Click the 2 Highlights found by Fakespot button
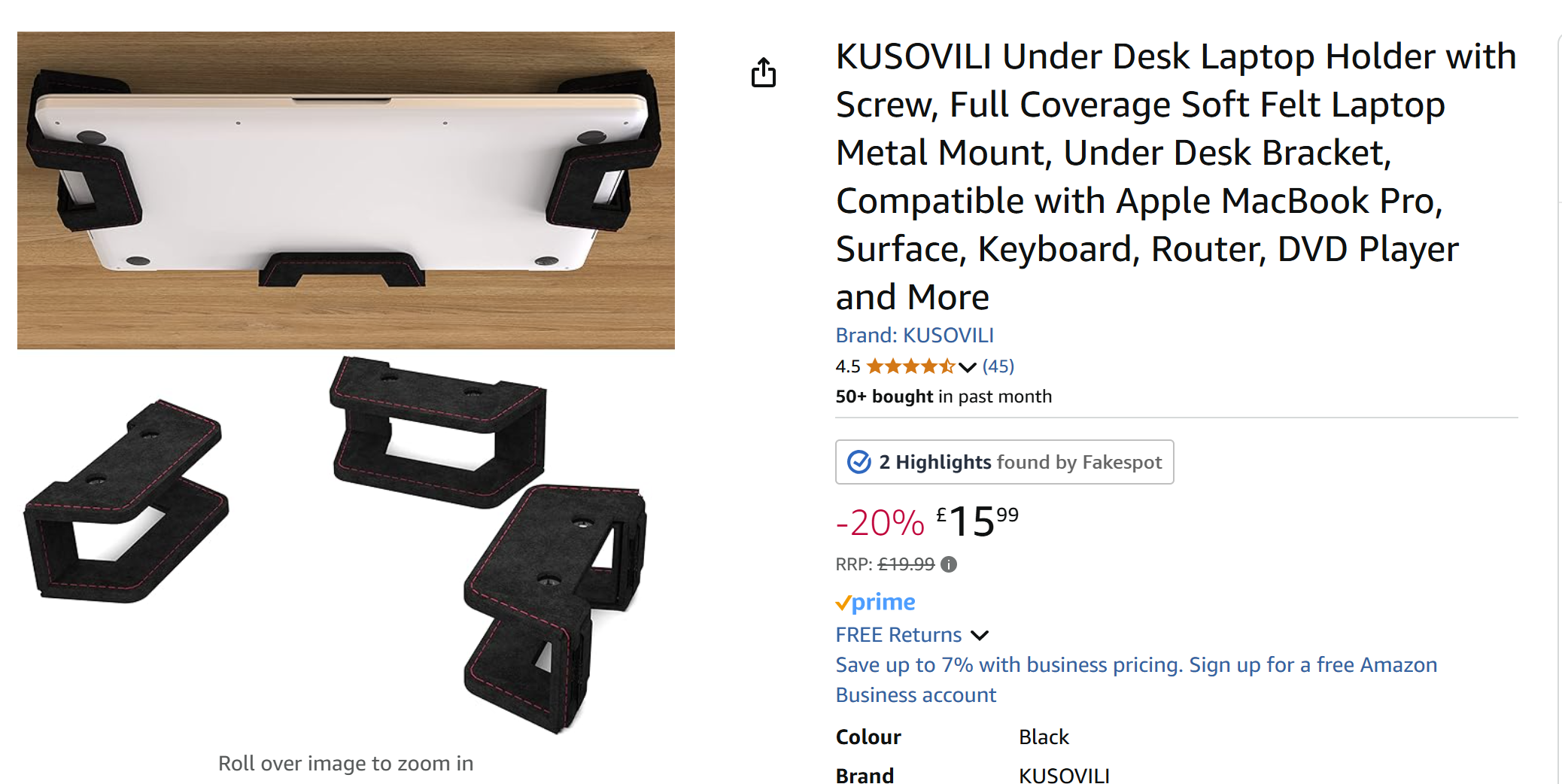The height and width of the screenshot is (784, 1562). tap(1004, 462)
